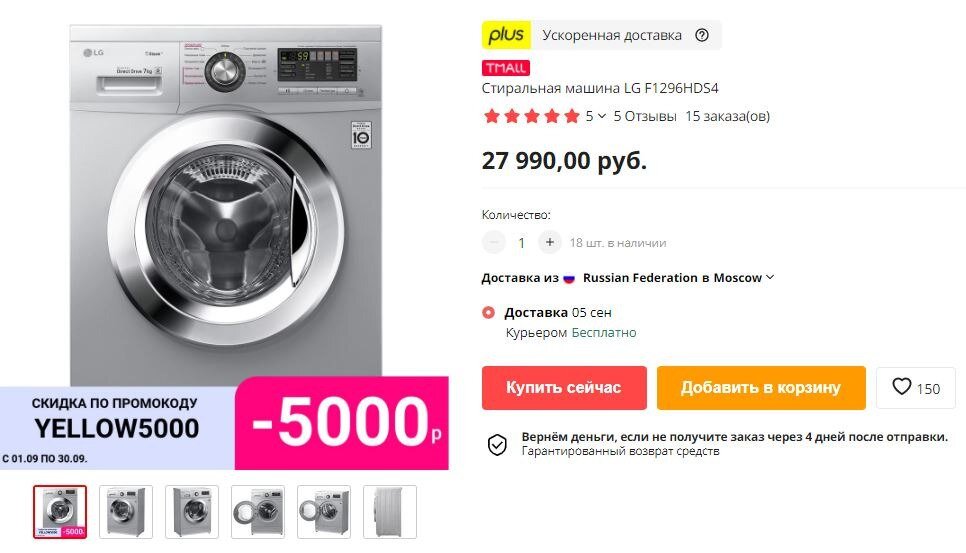The image size is (966, 553).
Task: Open the Russian Federation в Moscow dropdown
Action: 678,278
